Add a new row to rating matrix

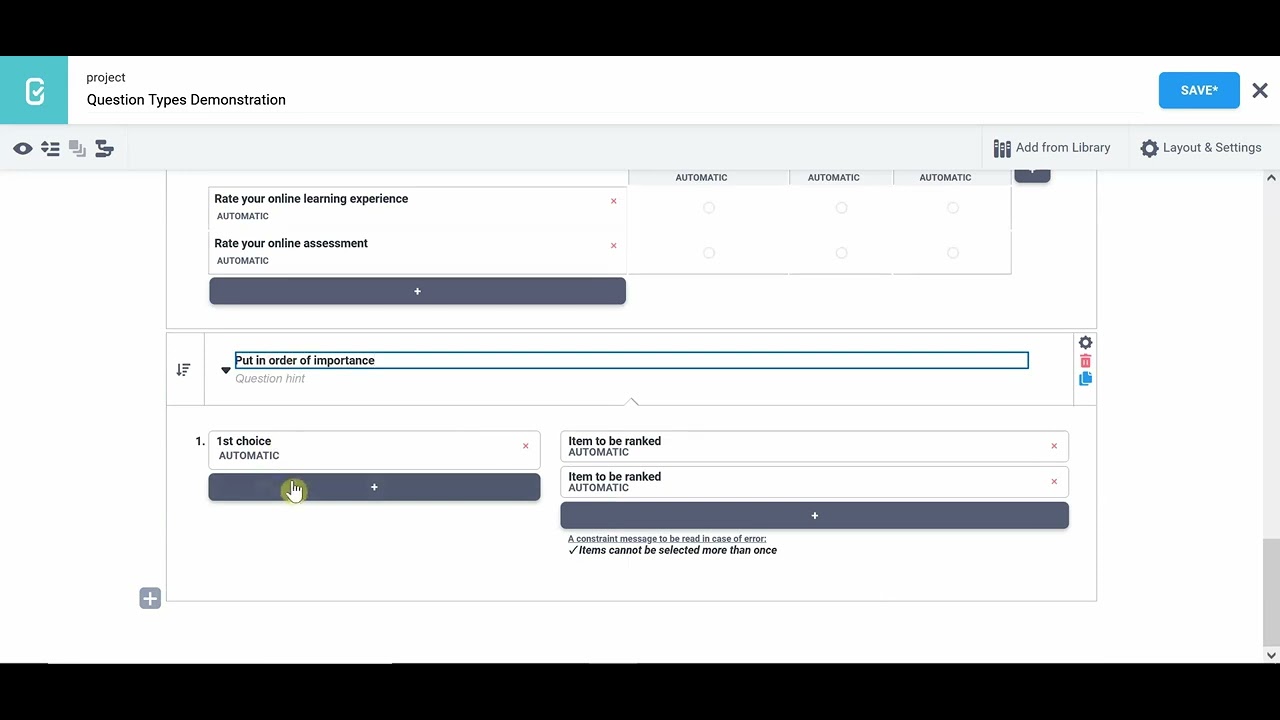pos(417,291)
